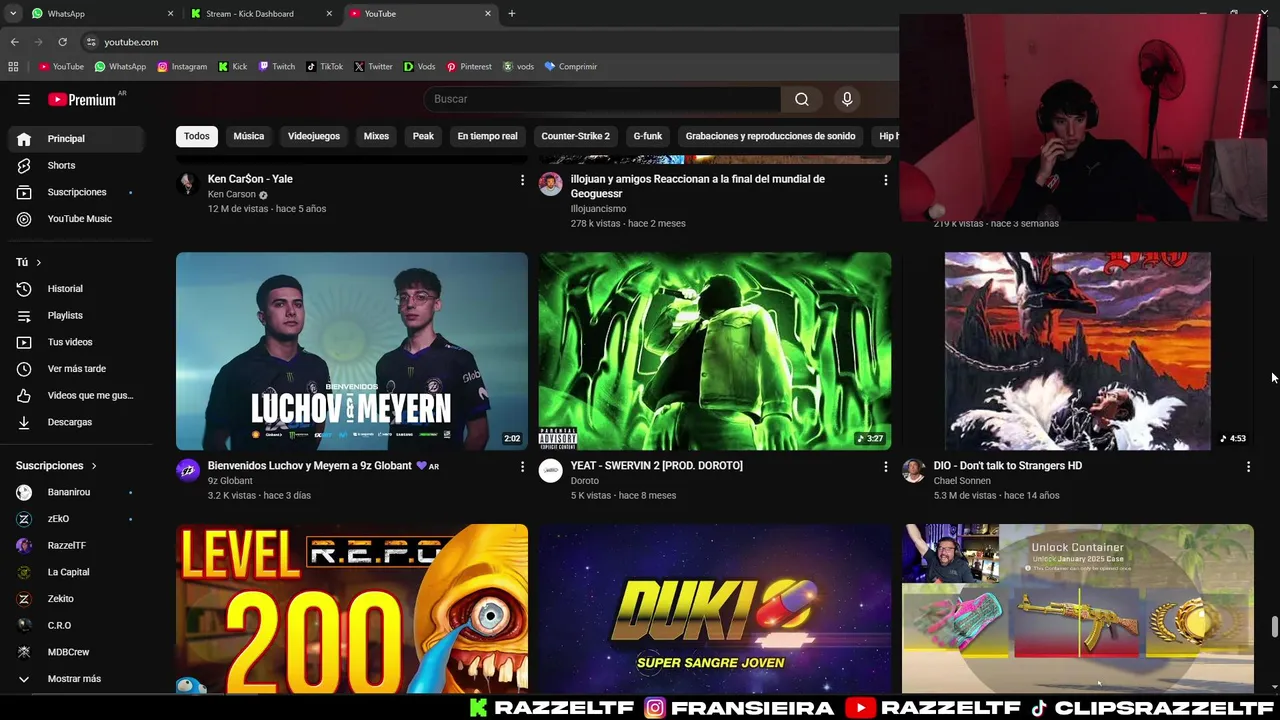
Task: Select the Mixes filter chip
Action: click(376, 136)
